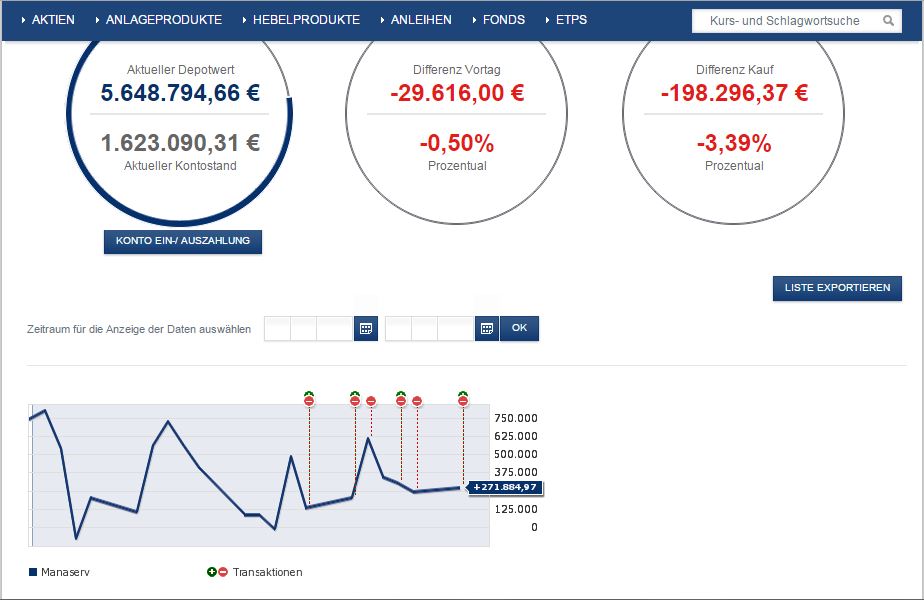Image resolution: width=924 pixels, height=600 pixels.
Task: Click the green marker above the second dotted line
Action: tap(354, 393)
